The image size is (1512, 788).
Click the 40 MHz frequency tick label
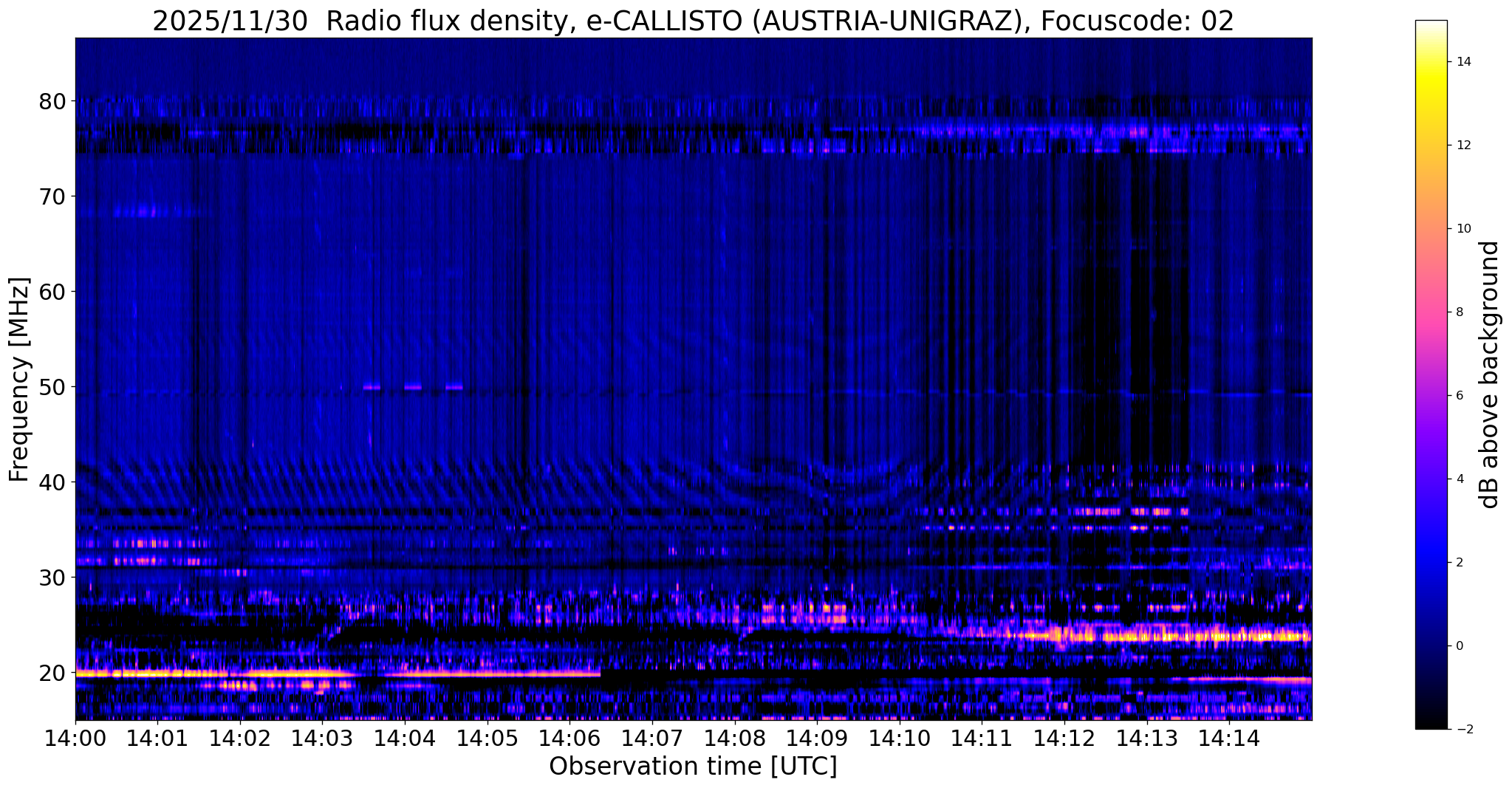click(52, 482)
